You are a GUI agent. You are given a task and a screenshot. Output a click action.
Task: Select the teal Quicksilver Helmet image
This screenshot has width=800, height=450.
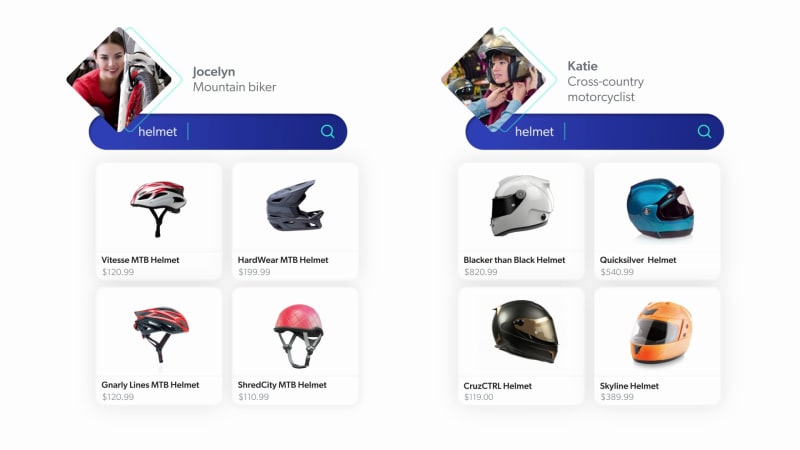(x=660, y=208)
